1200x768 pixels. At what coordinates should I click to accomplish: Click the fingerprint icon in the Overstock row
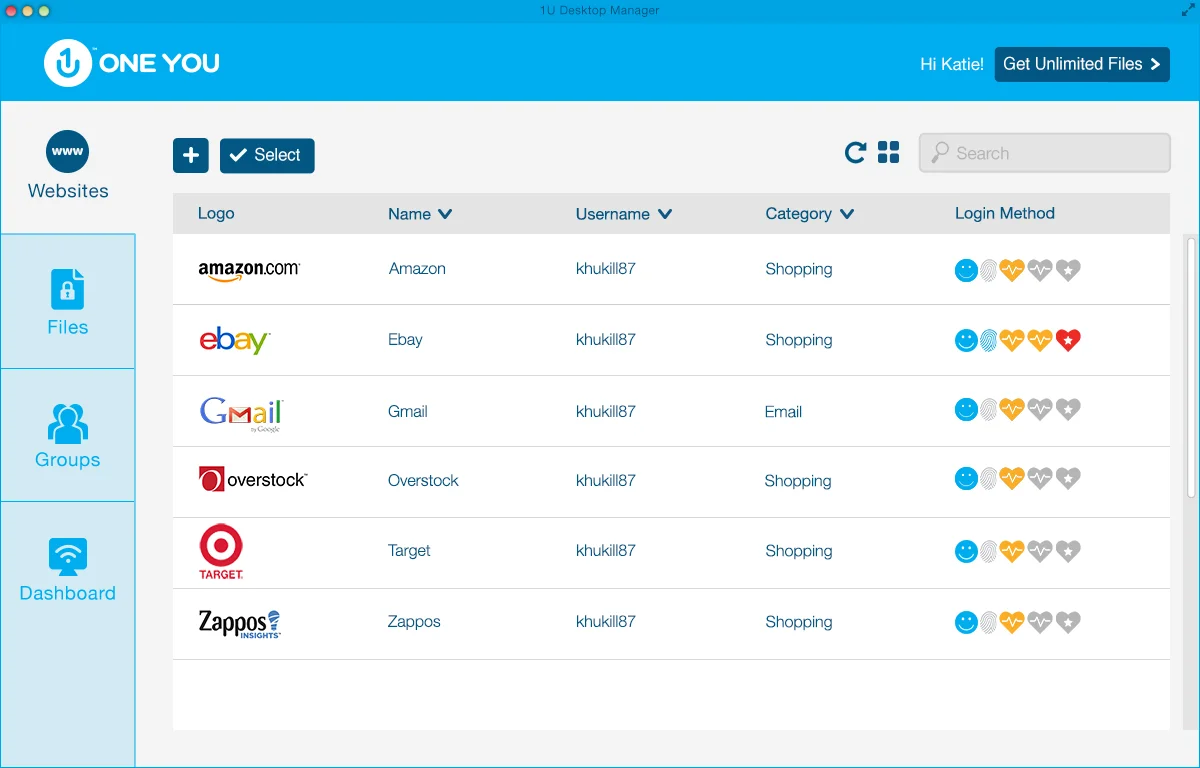click(x=989, y=478)
